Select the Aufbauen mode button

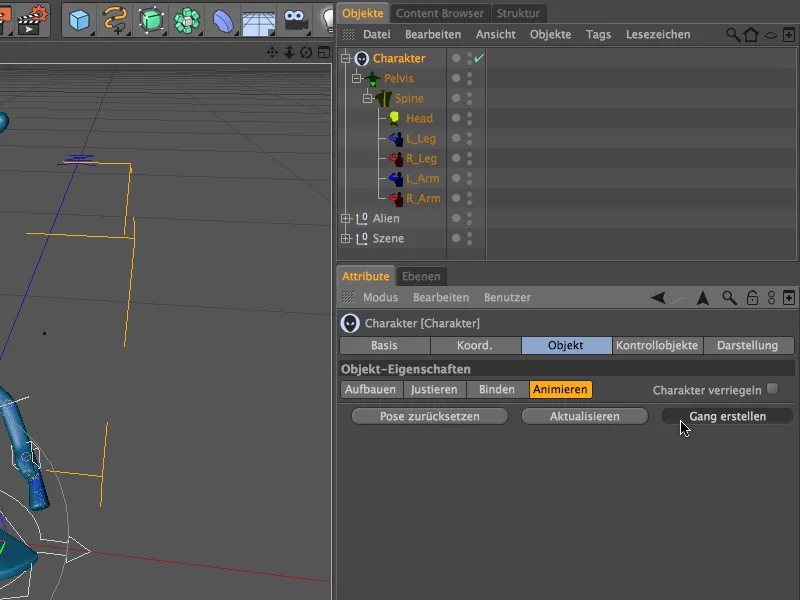click(370, 389)
